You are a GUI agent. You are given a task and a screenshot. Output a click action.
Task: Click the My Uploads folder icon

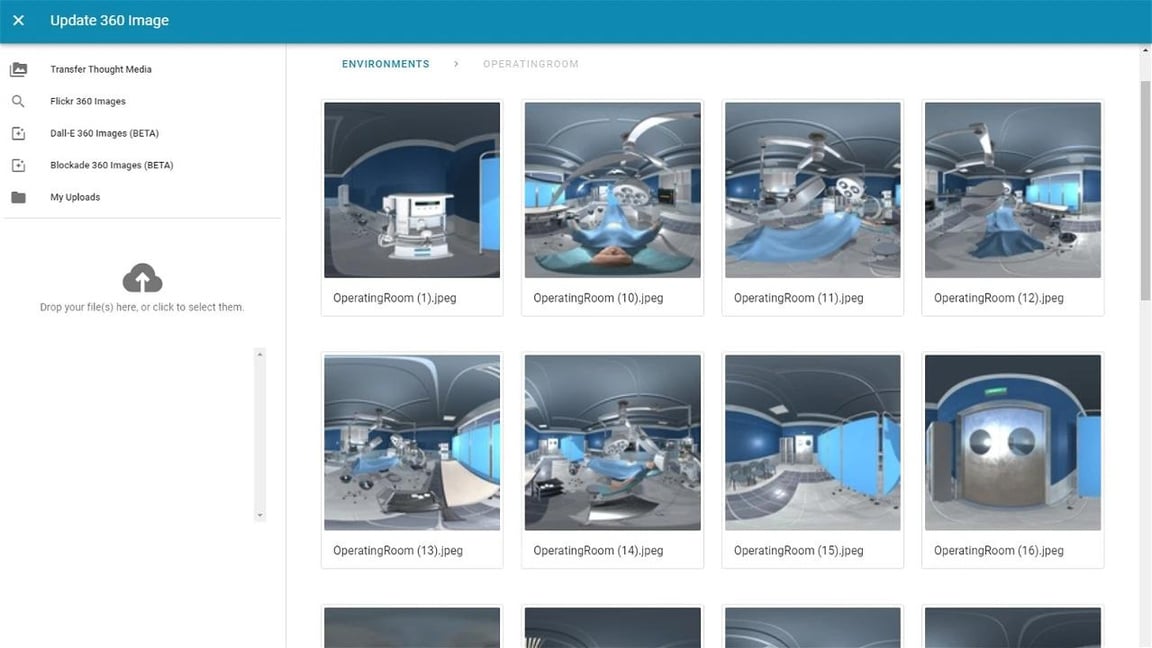click(18, 197)
